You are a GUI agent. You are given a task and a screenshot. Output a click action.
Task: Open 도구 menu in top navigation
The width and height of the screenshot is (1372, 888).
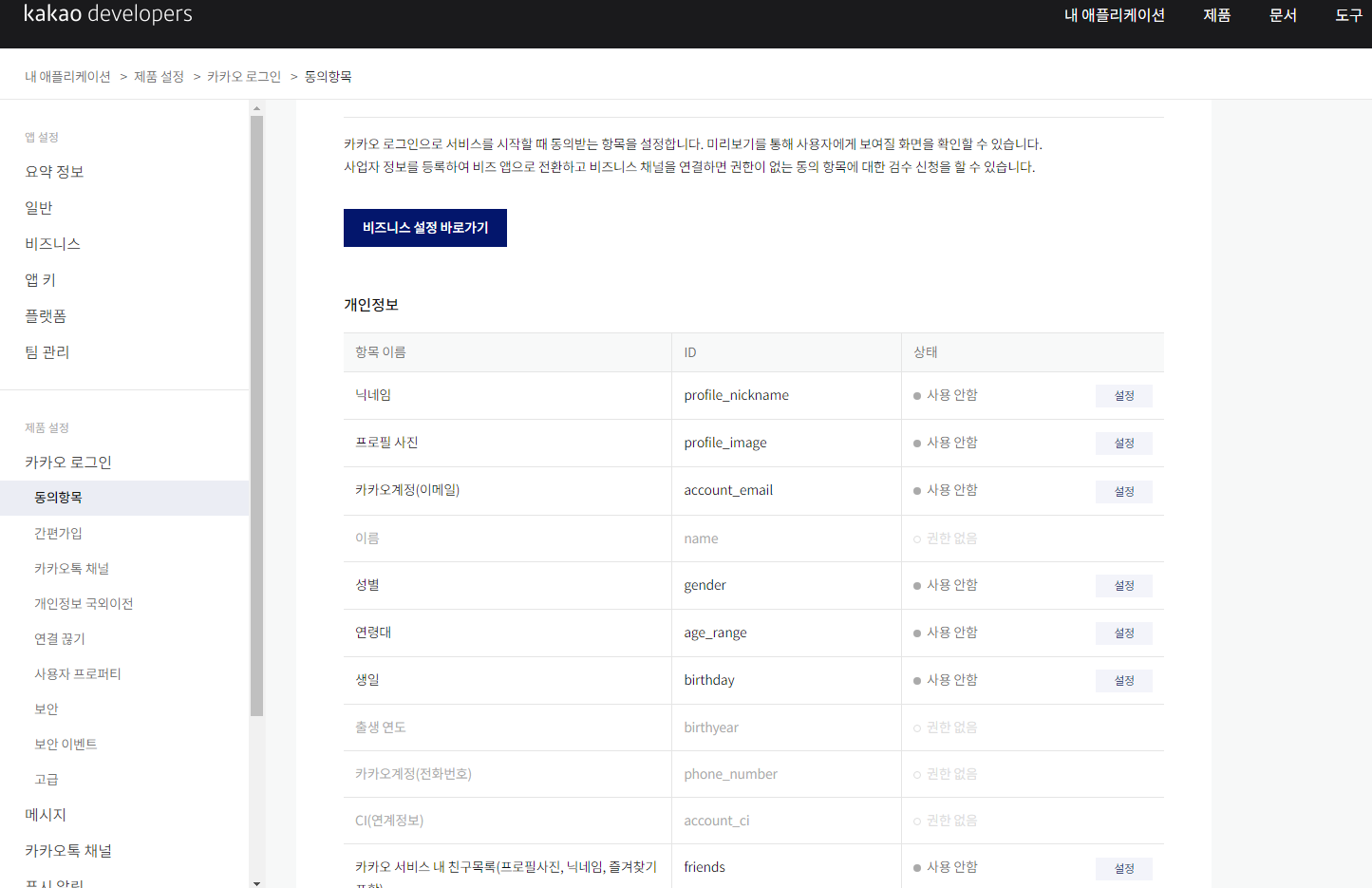point(1349,15)
